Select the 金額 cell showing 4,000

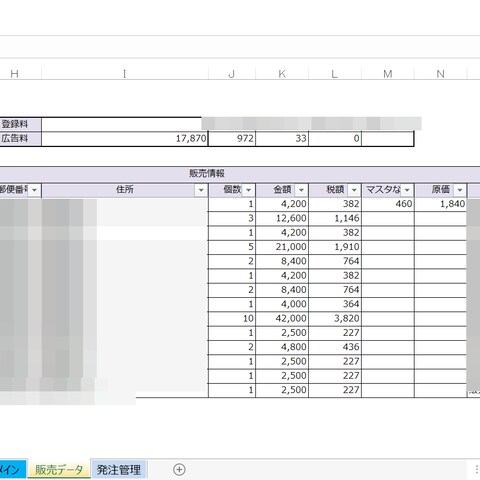pyautogui.click(x=282, y=304)
